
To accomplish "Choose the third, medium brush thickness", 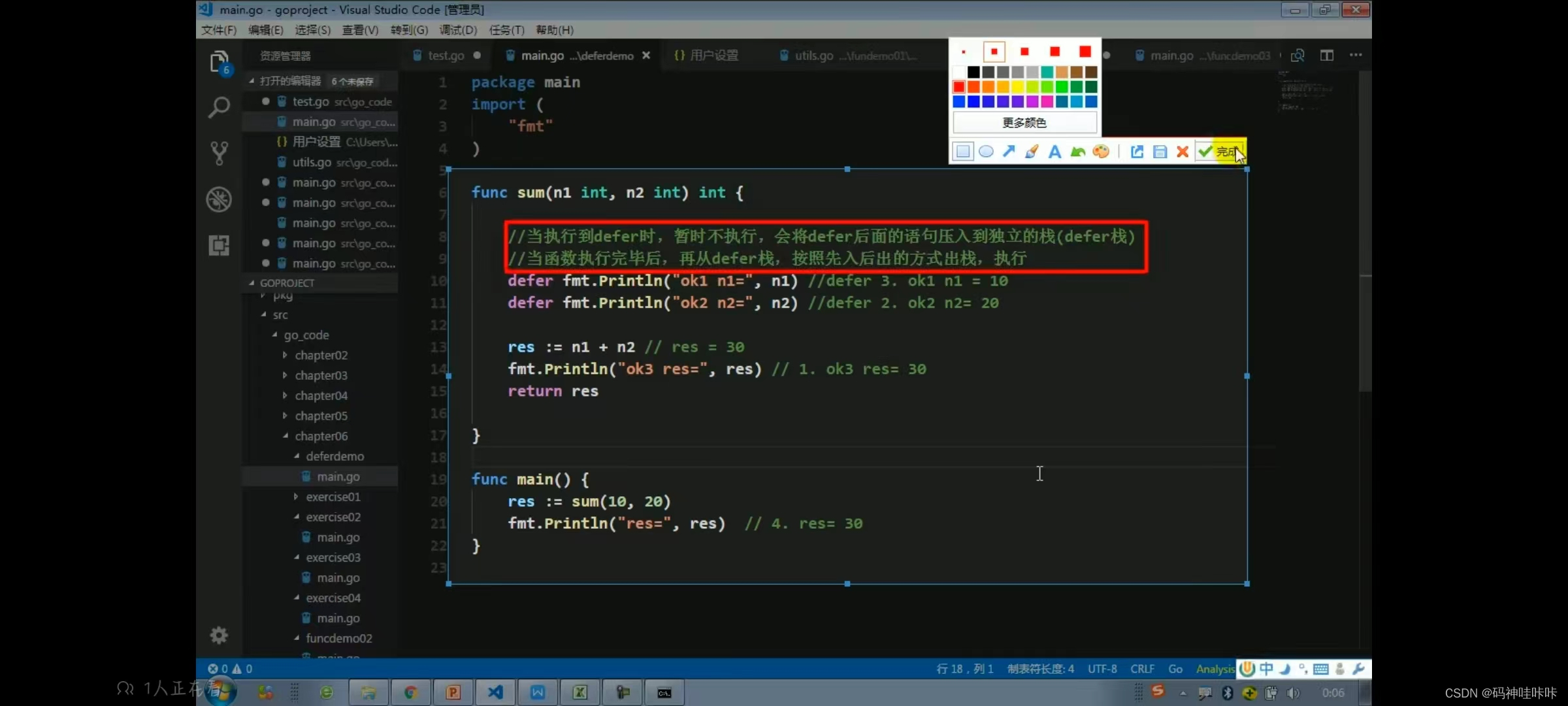I will [x=1024, y=52].
